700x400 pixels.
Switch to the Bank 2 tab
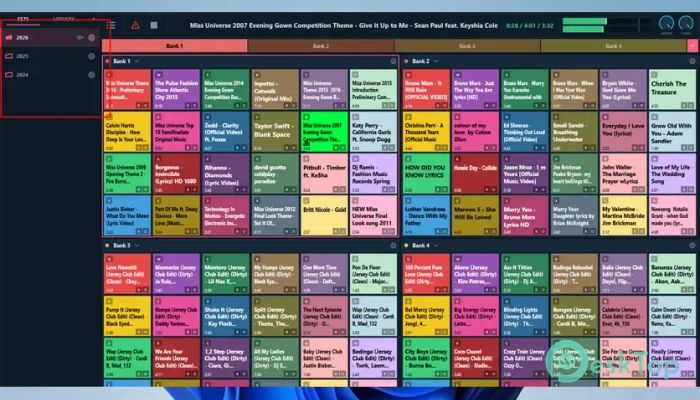pos(321,46)
